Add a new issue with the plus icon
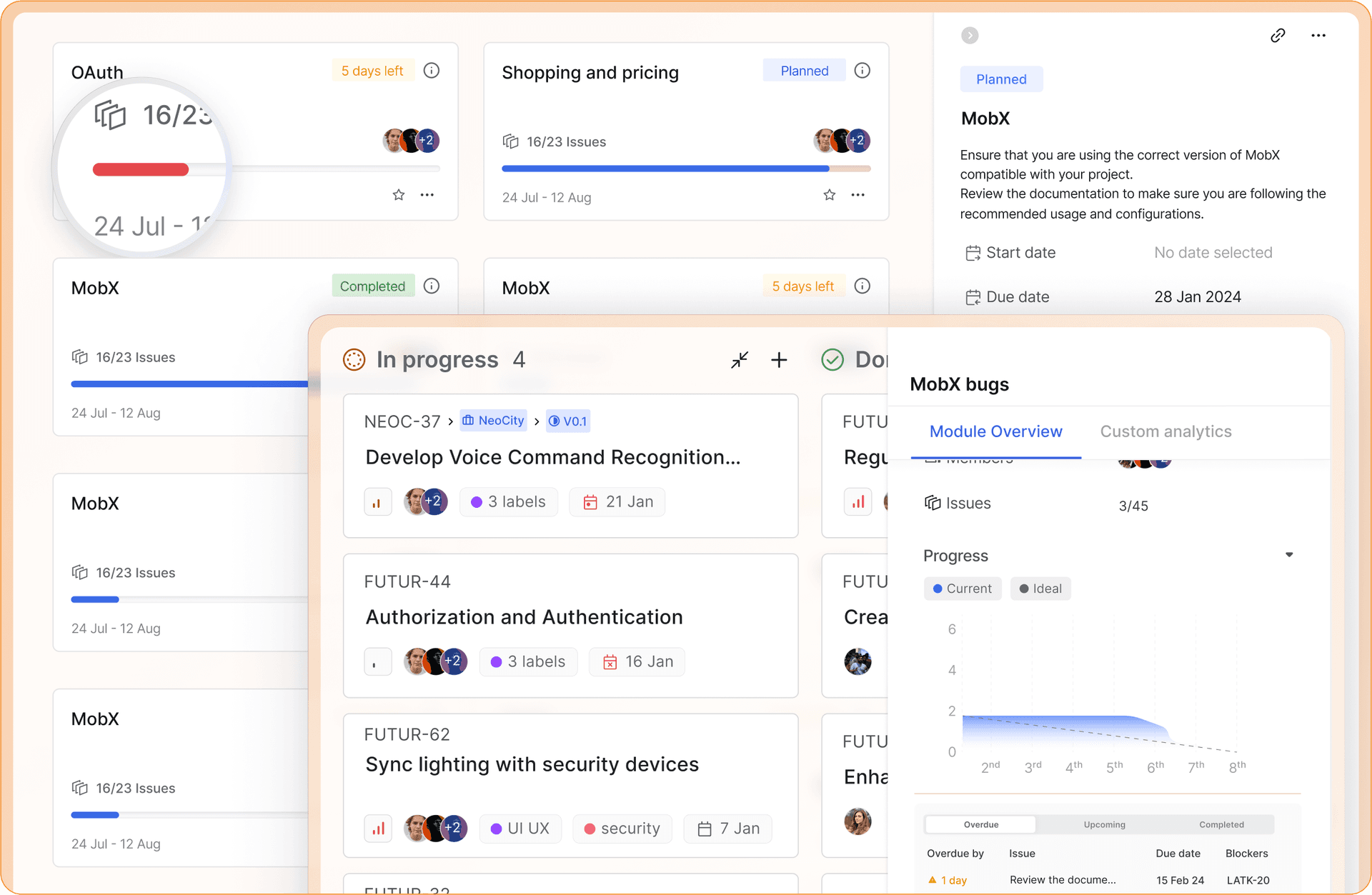 point(779,359)
